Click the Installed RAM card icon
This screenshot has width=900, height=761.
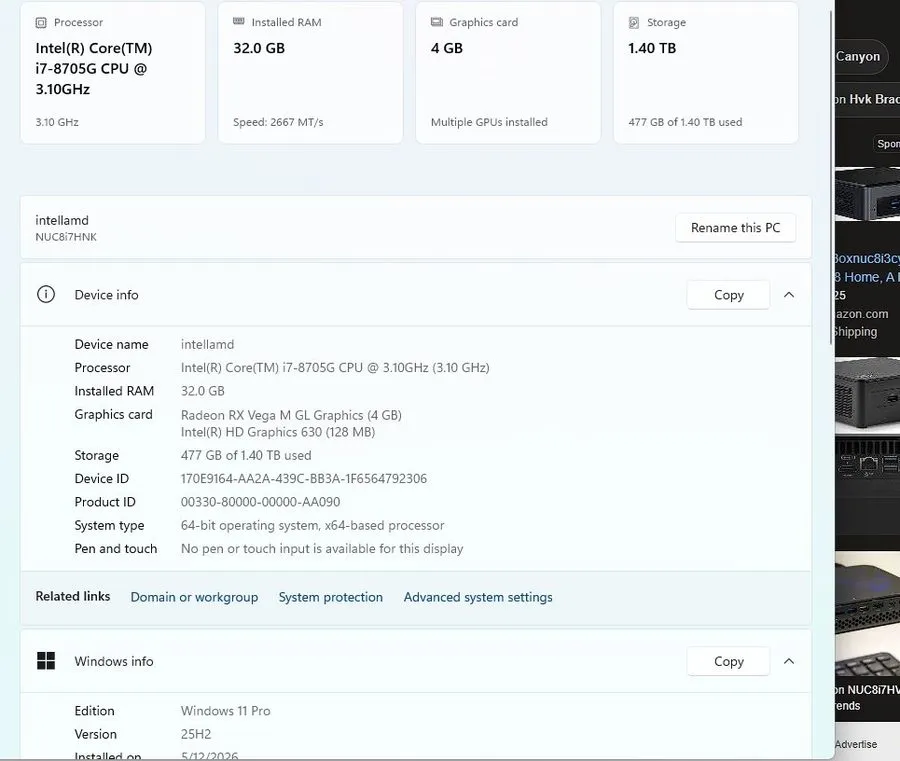coord(239,21)
